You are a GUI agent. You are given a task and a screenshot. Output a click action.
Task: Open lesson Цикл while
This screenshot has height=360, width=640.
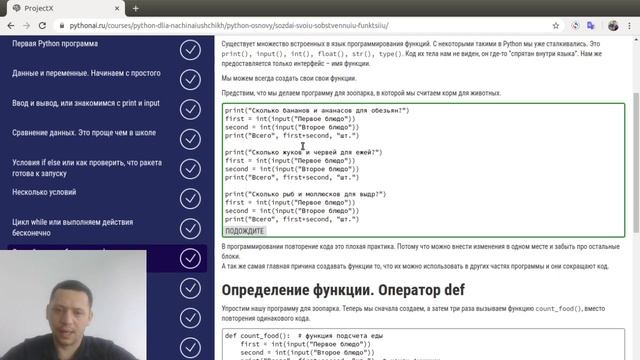[73, 227]
